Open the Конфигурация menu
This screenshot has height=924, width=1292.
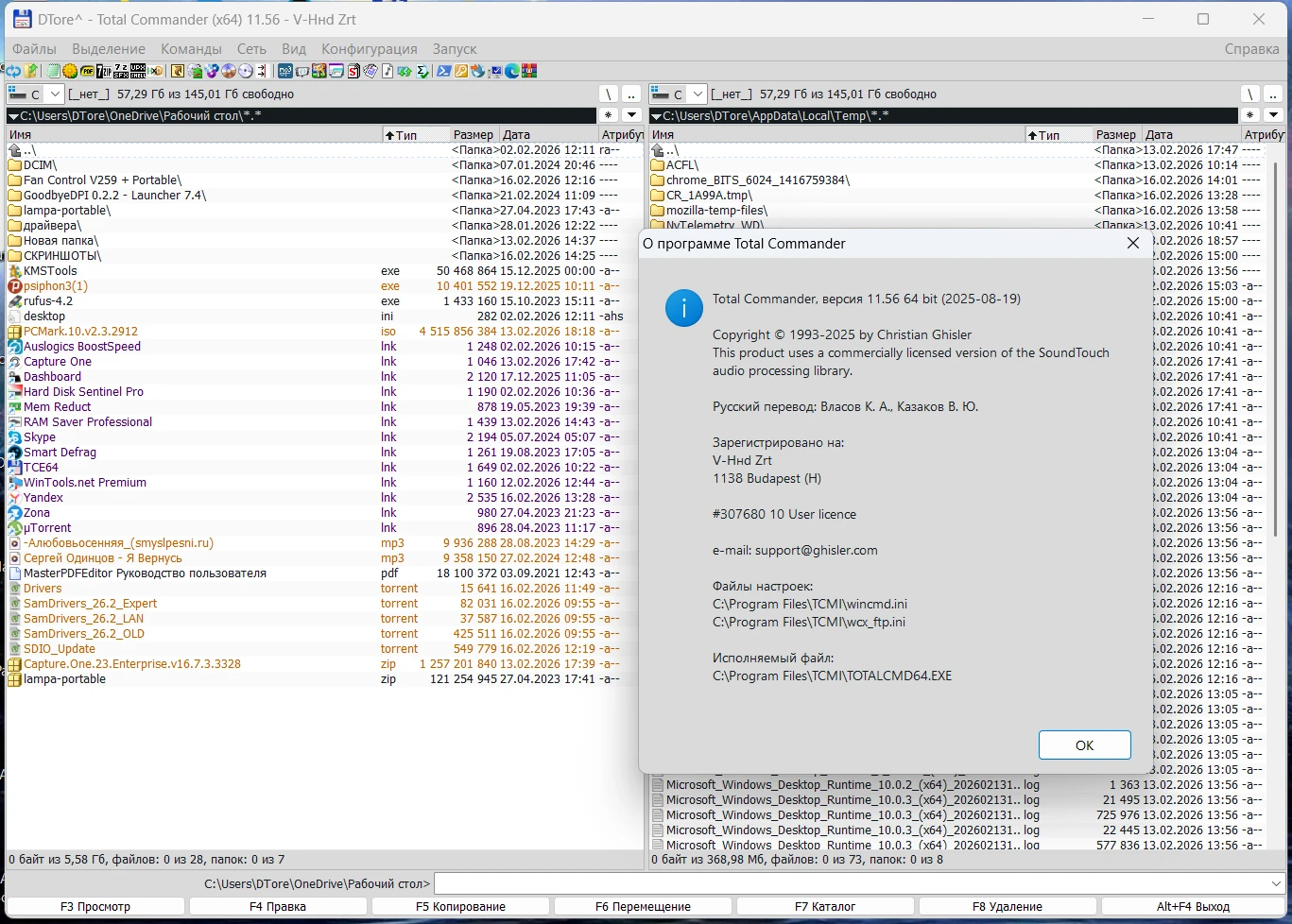(369, 48)
